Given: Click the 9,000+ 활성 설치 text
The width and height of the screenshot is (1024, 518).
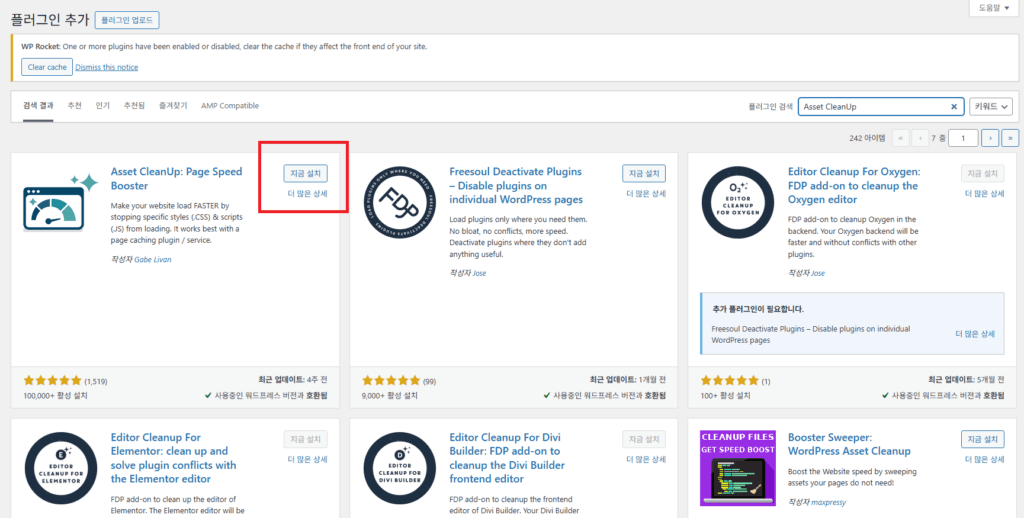Looking at the screenshot, I should tap(390, 396).
